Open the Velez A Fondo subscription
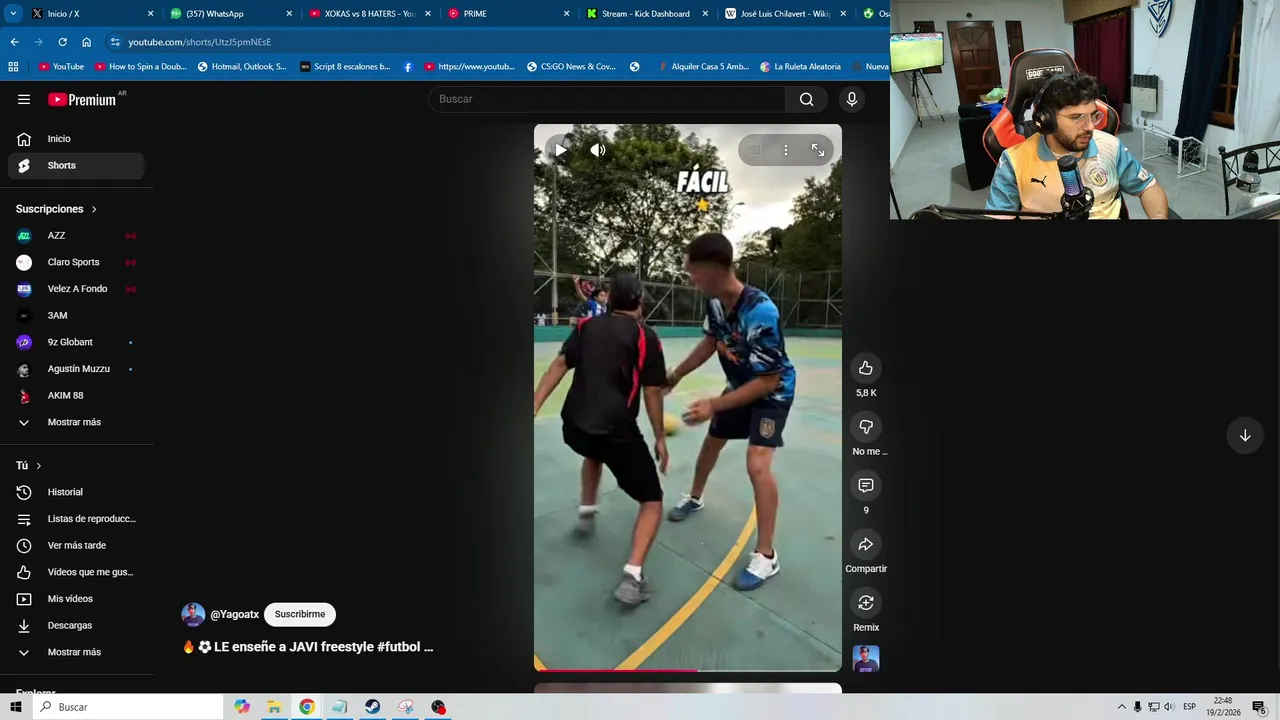The image size is (1280, 720). [x=76, y=289]
